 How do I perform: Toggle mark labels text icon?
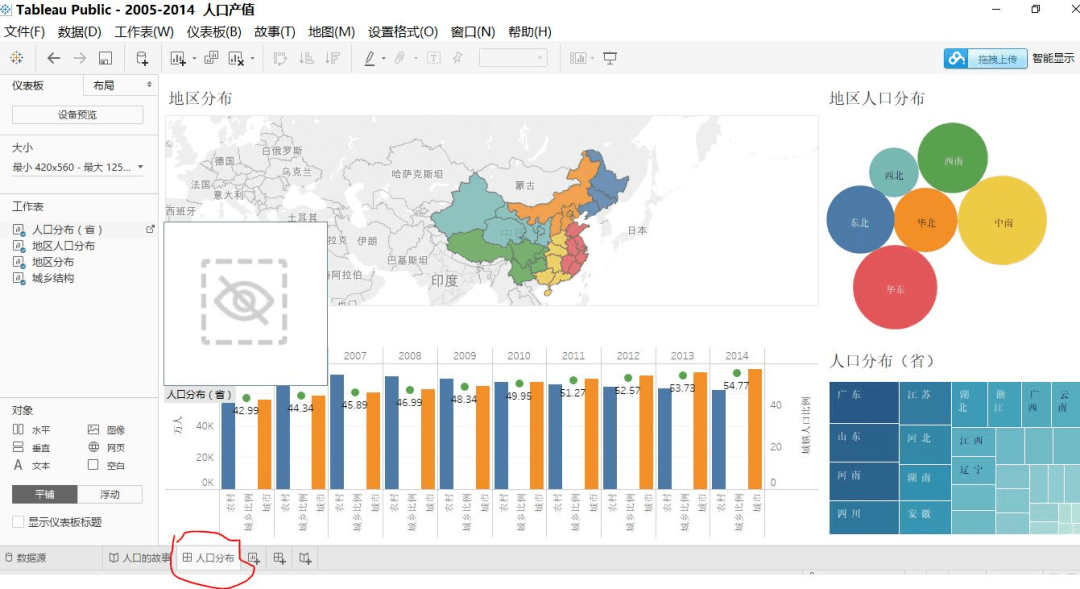point(434,58)
